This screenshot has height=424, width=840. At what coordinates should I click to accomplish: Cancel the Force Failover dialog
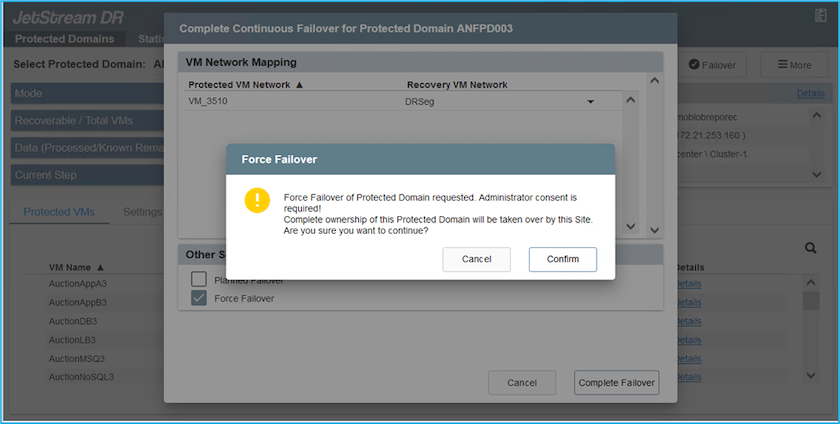point(476,259)
